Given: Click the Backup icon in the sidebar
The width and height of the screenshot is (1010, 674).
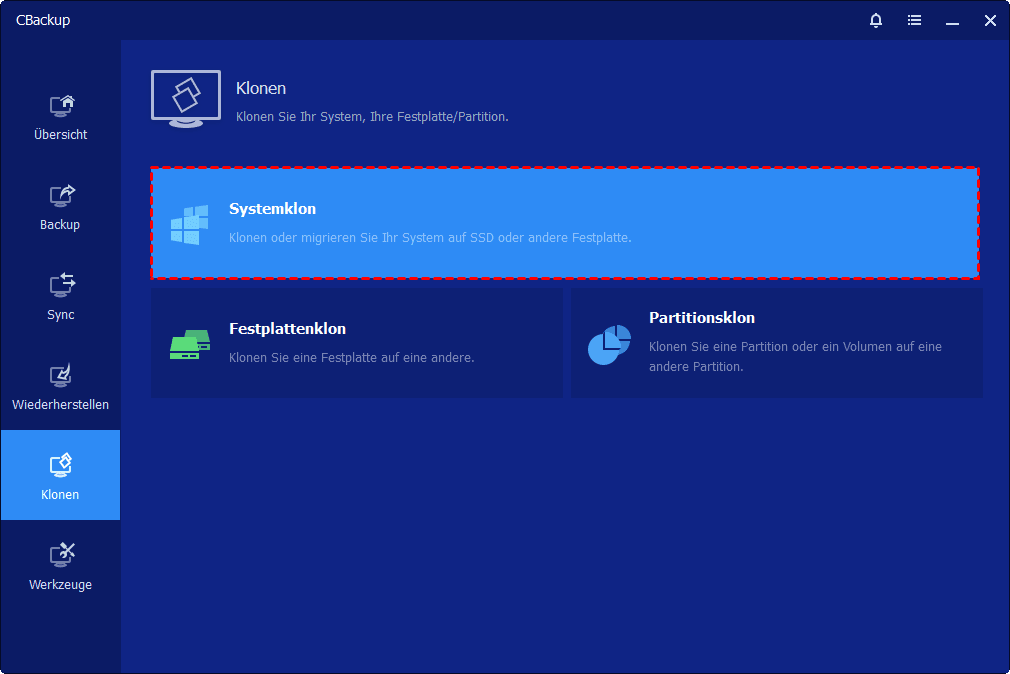Looking at the screenshot, I should [x=61, y=195].
